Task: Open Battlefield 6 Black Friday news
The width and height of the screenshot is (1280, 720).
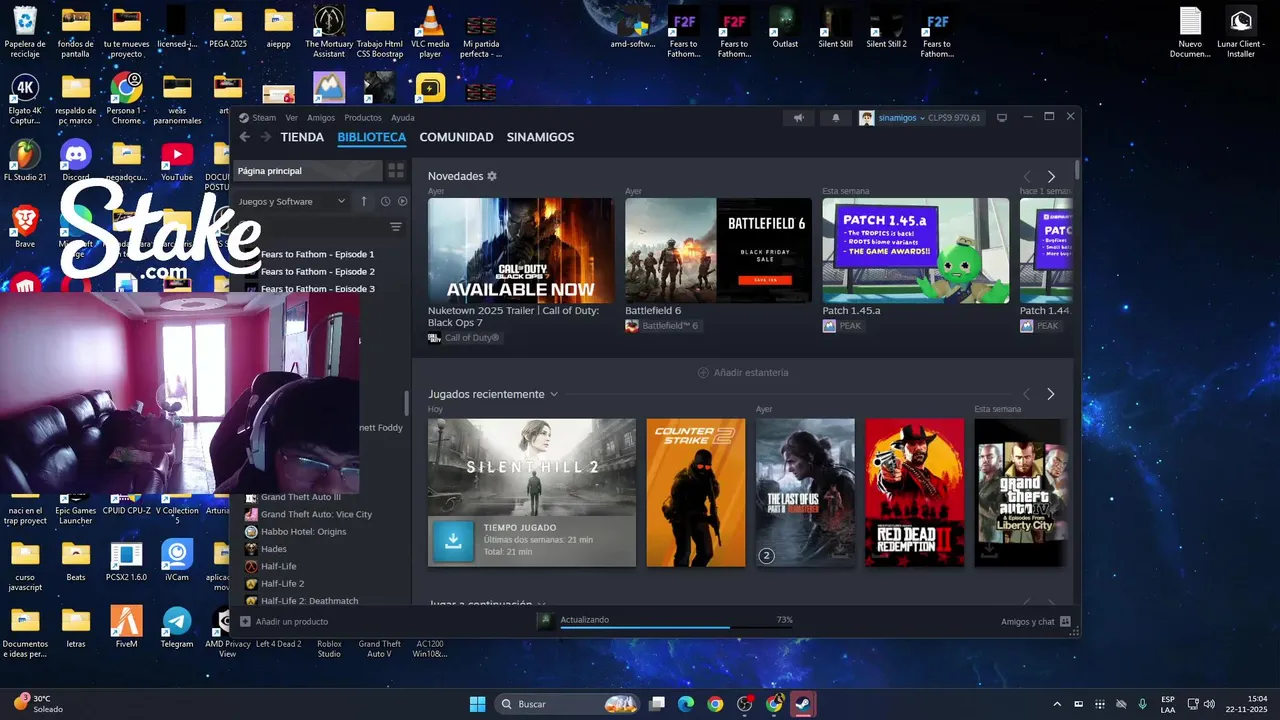Action: point(718,250)
